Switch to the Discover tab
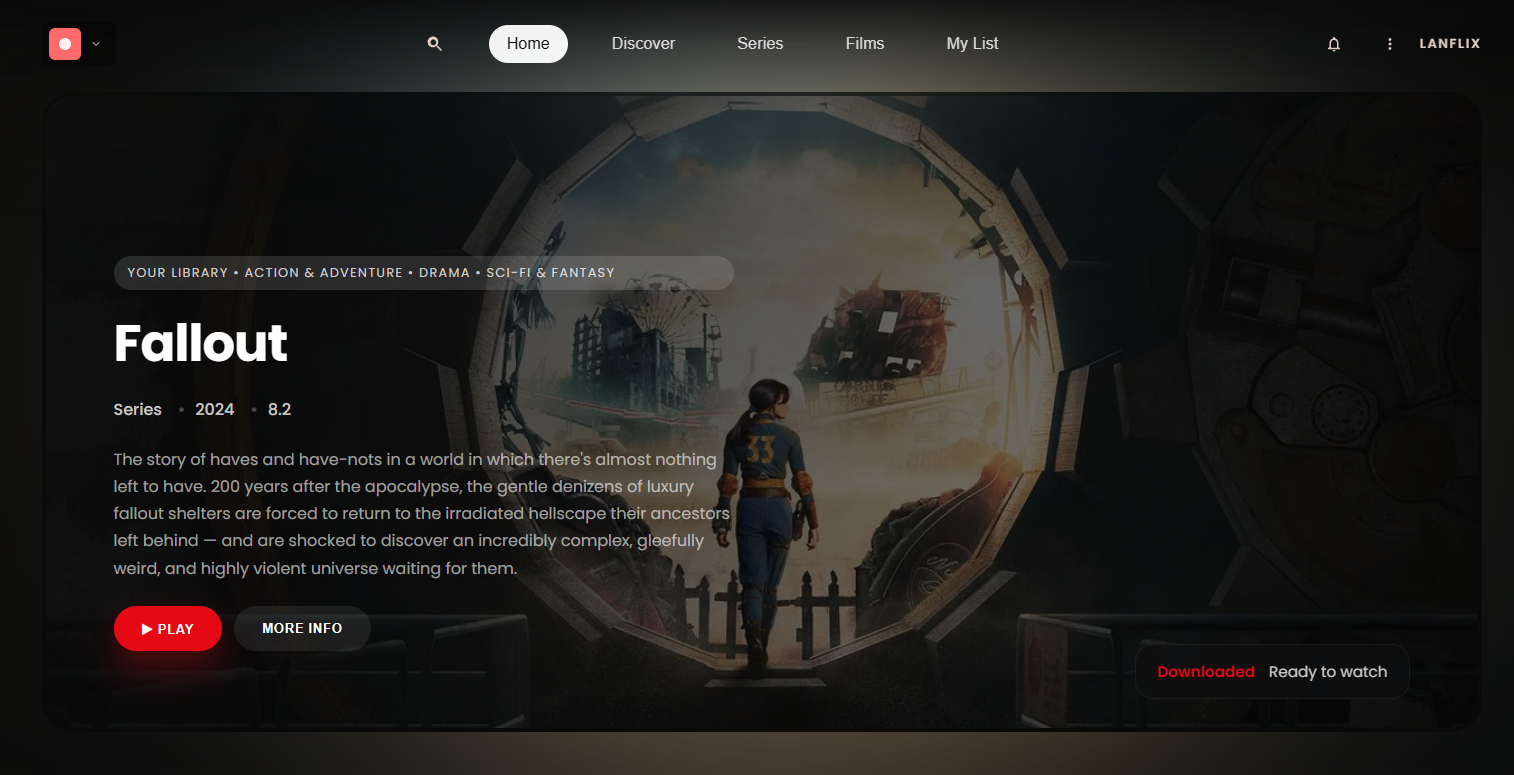The image size is (1514, 775). 643,44
